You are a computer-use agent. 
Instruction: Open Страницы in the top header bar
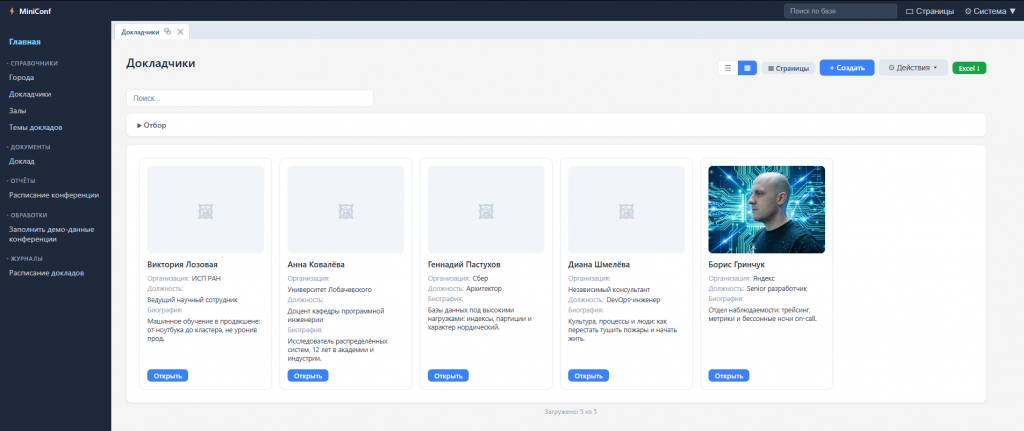(929, 11)
